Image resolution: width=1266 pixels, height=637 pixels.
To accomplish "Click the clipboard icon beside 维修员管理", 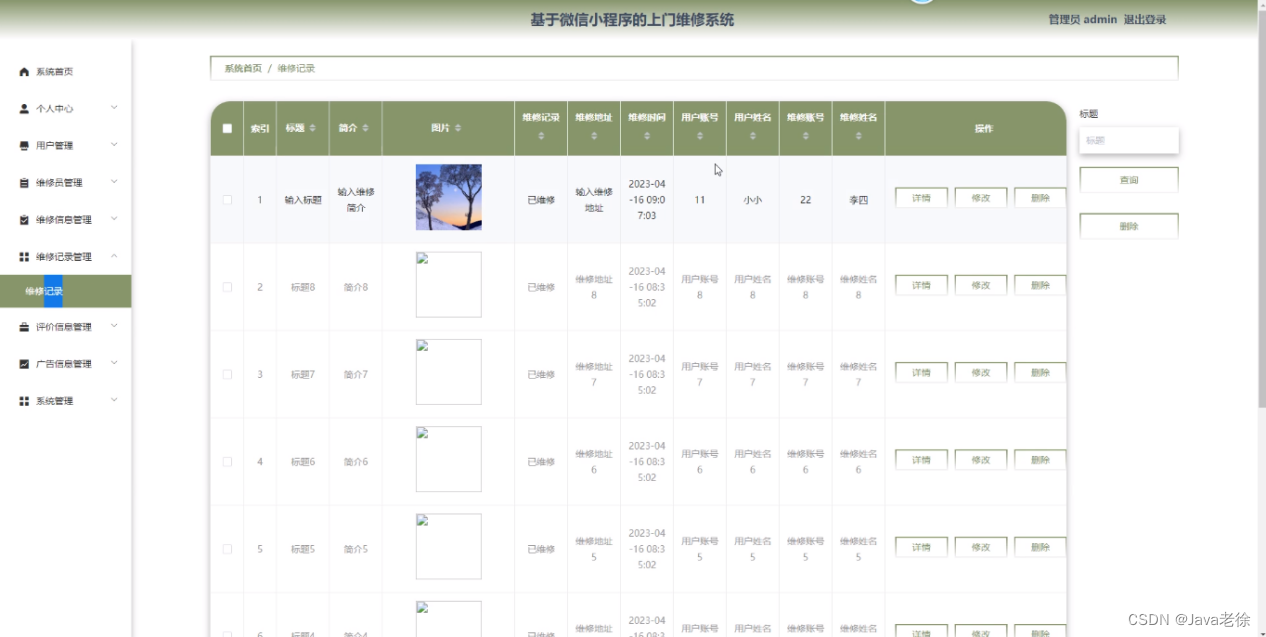I will (x=24, y=183).
